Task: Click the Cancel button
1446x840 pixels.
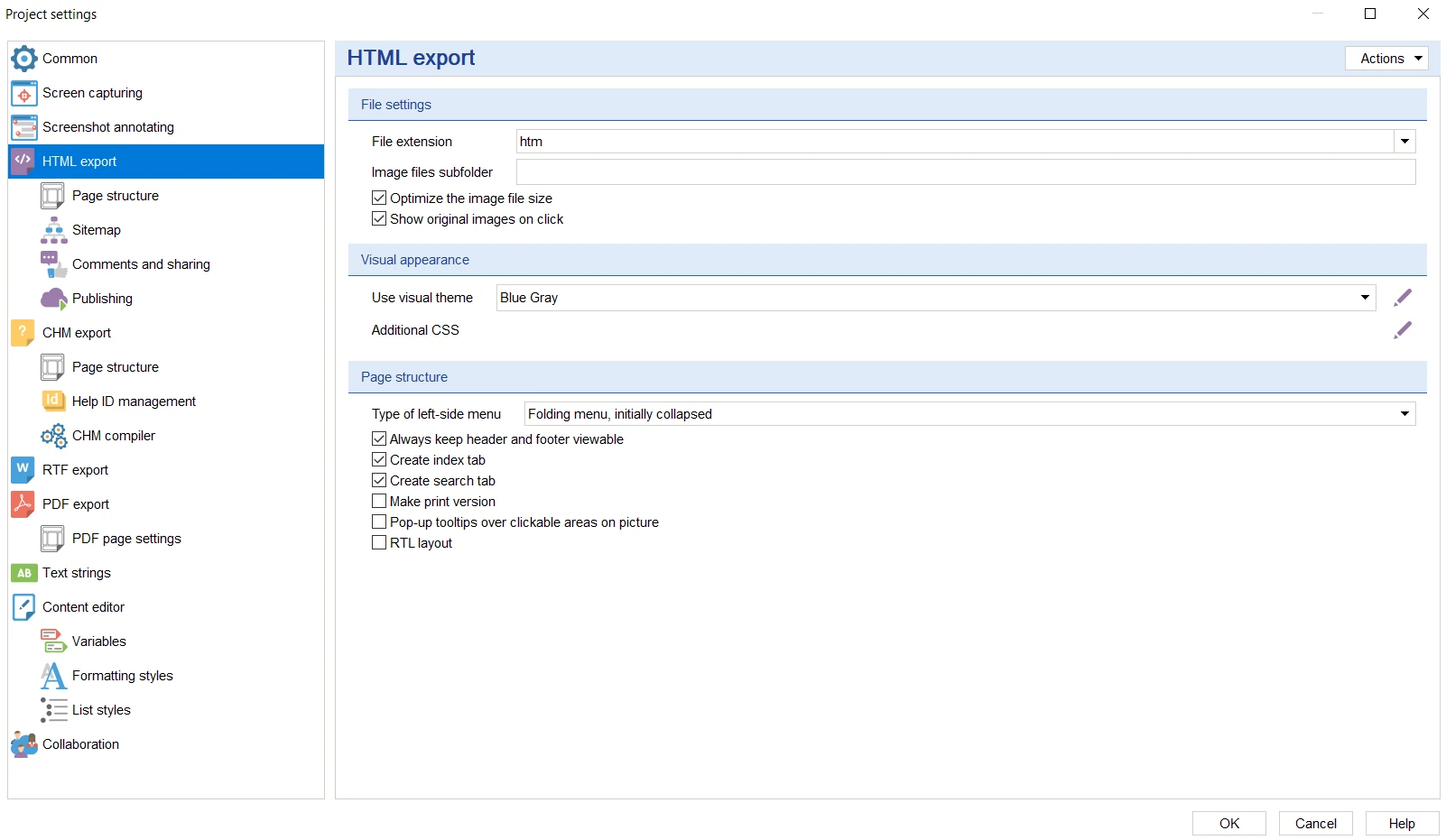Action: [1316, 824]
